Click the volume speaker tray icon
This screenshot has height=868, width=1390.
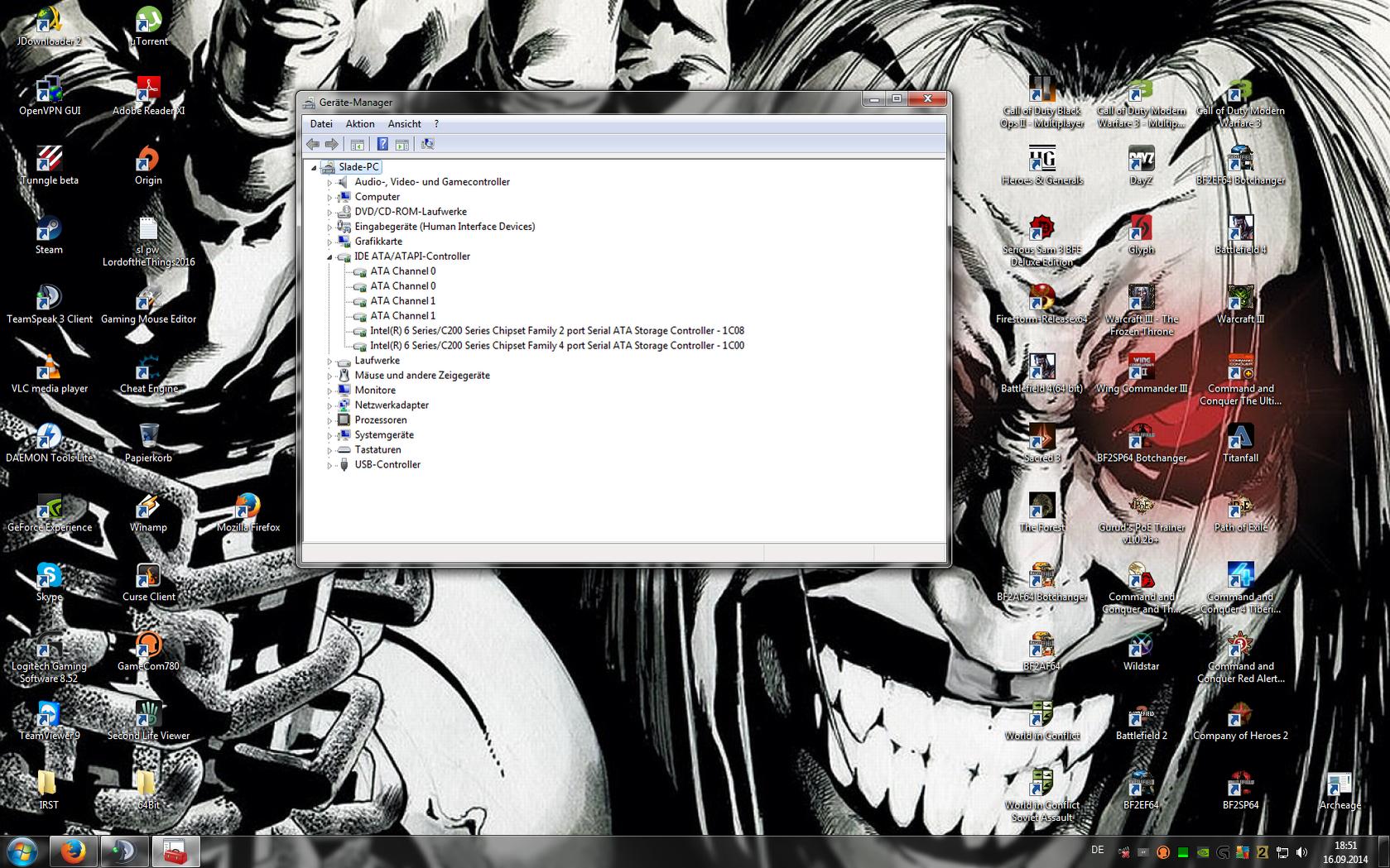click(1302, 852)
